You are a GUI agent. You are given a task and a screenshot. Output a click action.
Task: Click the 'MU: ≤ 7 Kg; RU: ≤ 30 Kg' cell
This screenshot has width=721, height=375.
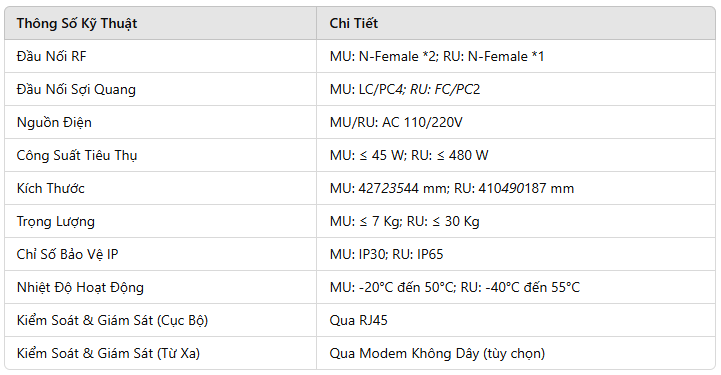click(404, 222)
